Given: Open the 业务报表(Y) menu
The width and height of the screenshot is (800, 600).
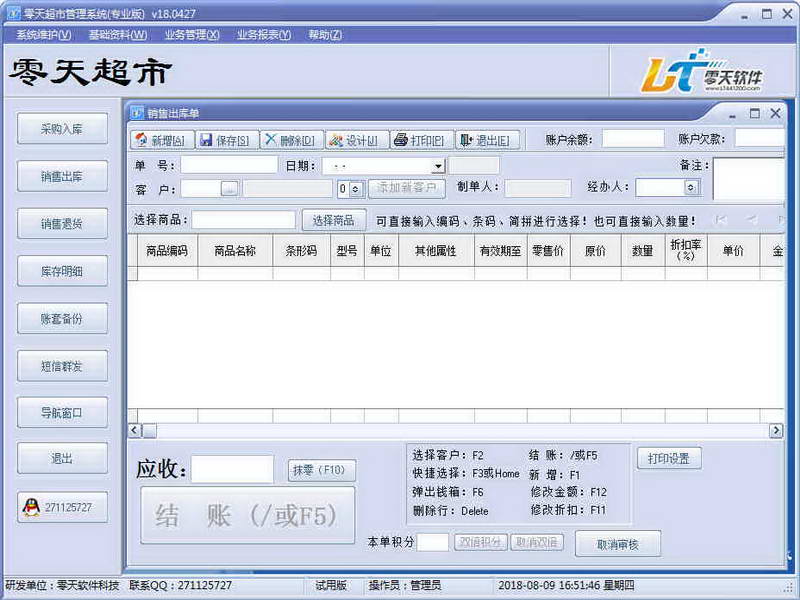Looking at the screenshot, I should pyautogui.click(x=264, y=35).
